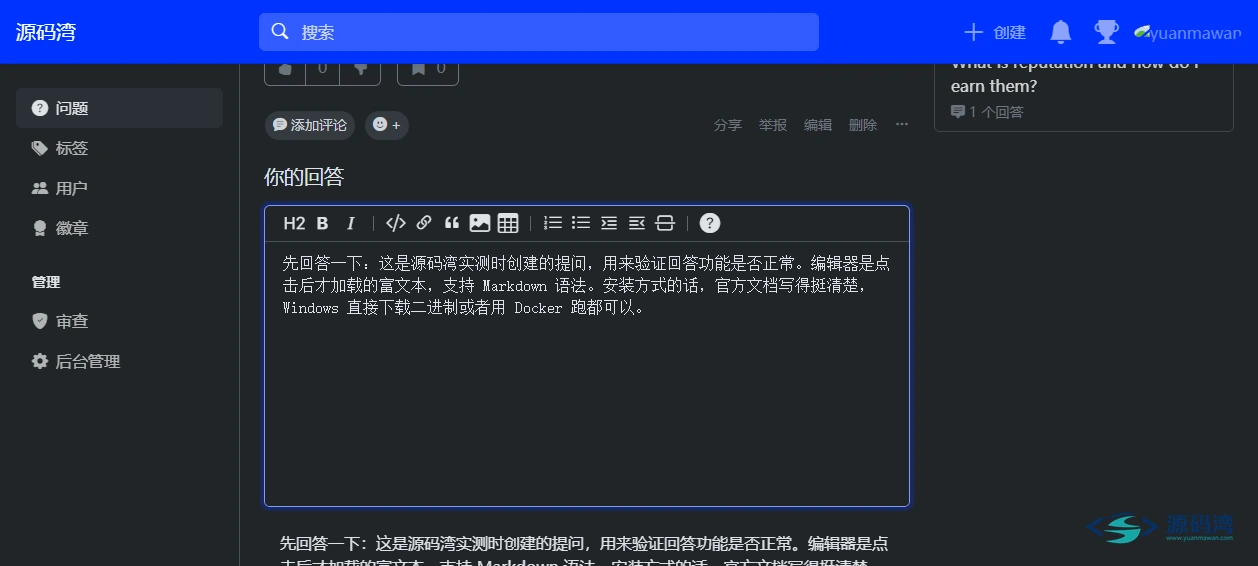This screenshot has width=1258, height=566.
Task: Create an ordered numbered list
Action: pos(553,223)
